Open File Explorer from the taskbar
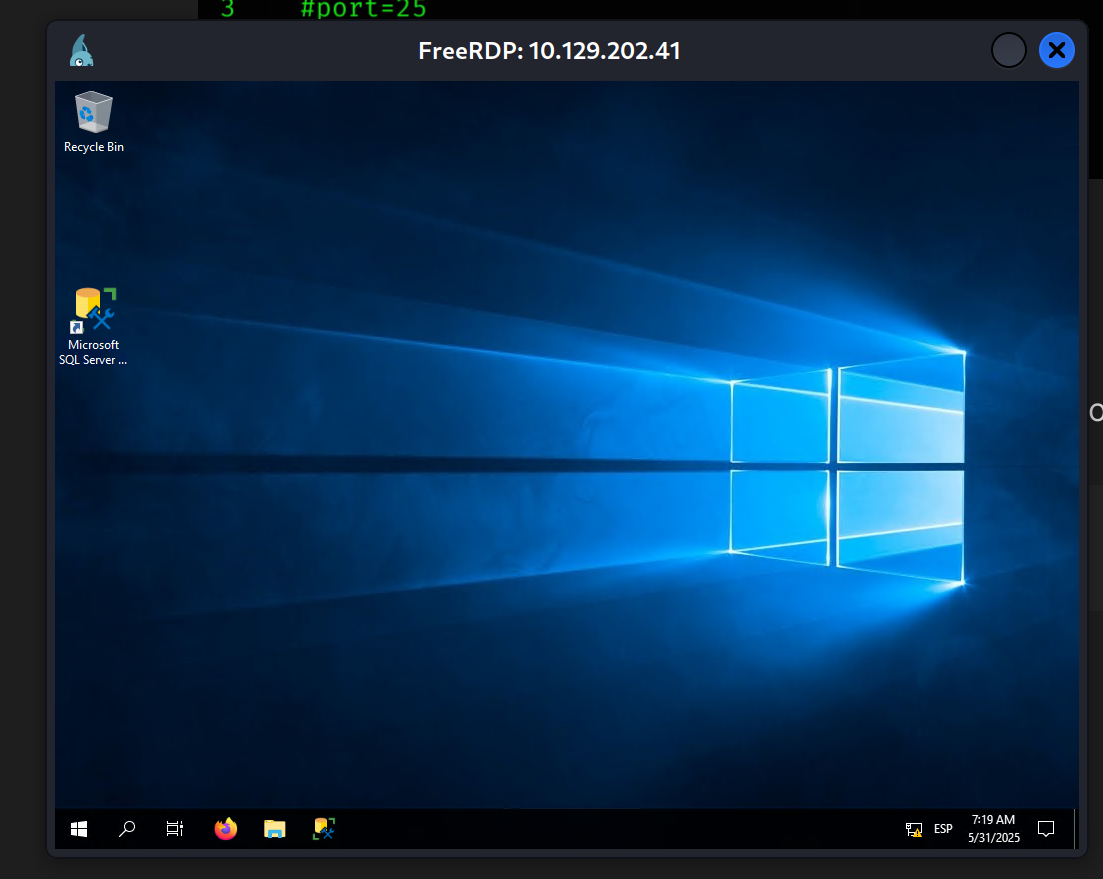Image resolution: width=1103 pixels, height=879 pixels. (274, 829)
